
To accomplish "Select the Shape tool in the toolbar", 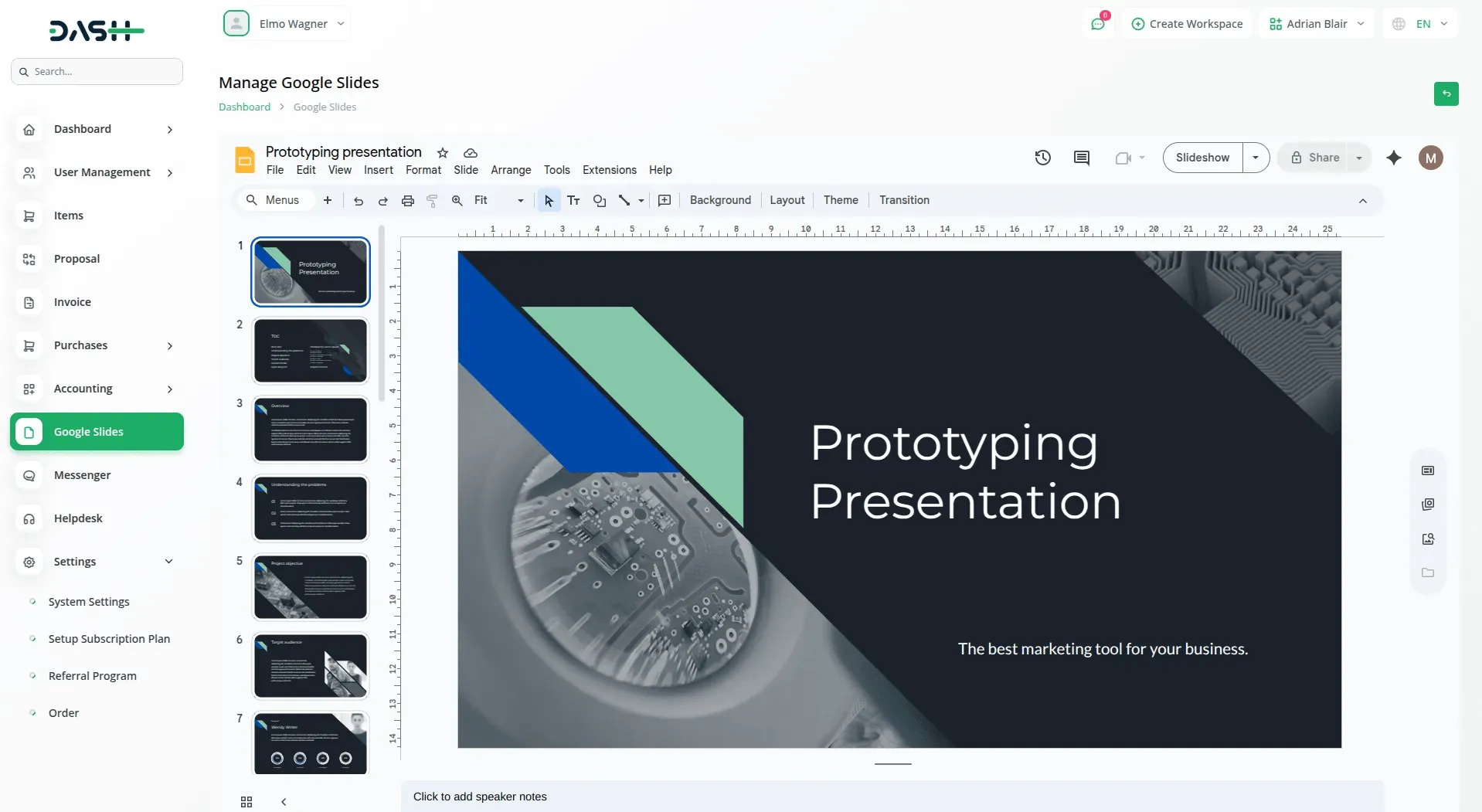I will point(600,200).
